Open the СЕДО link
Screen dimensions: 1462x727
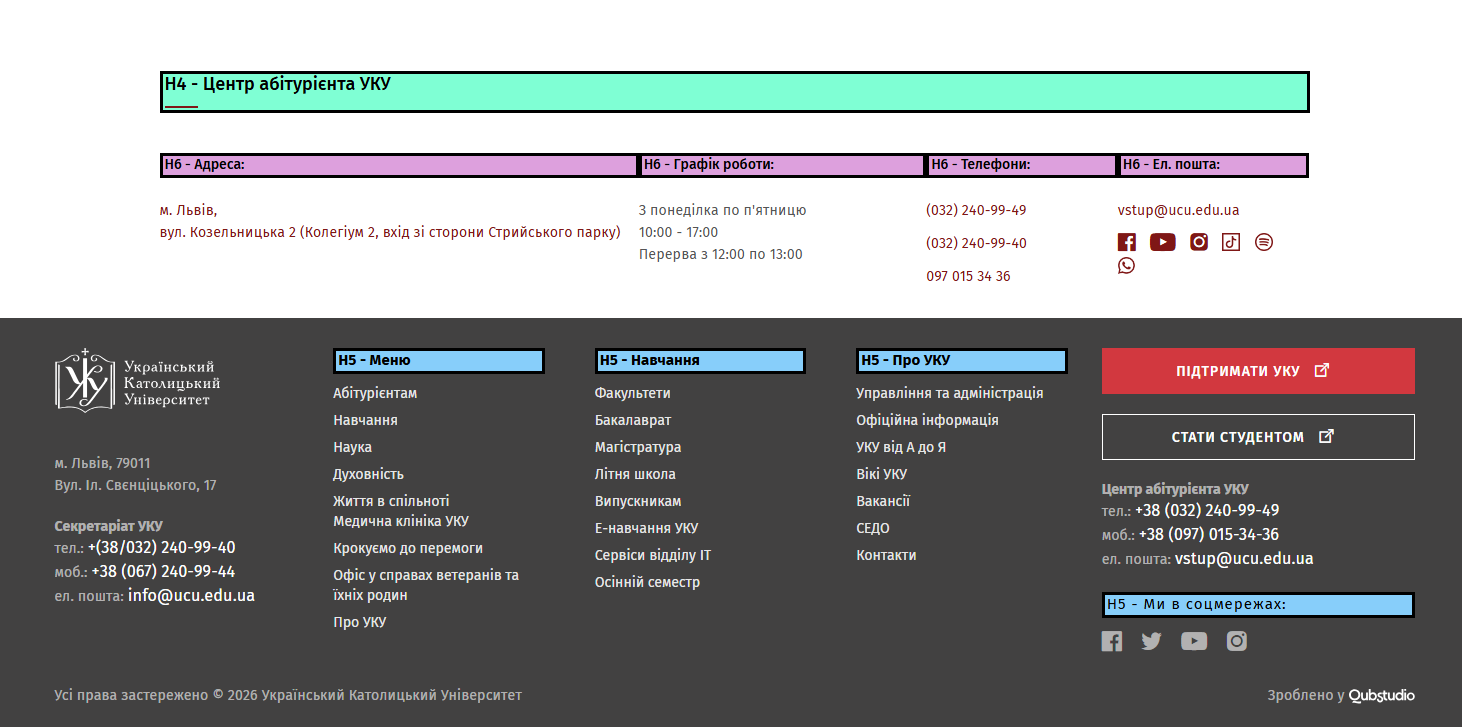(x=873, y=528)
